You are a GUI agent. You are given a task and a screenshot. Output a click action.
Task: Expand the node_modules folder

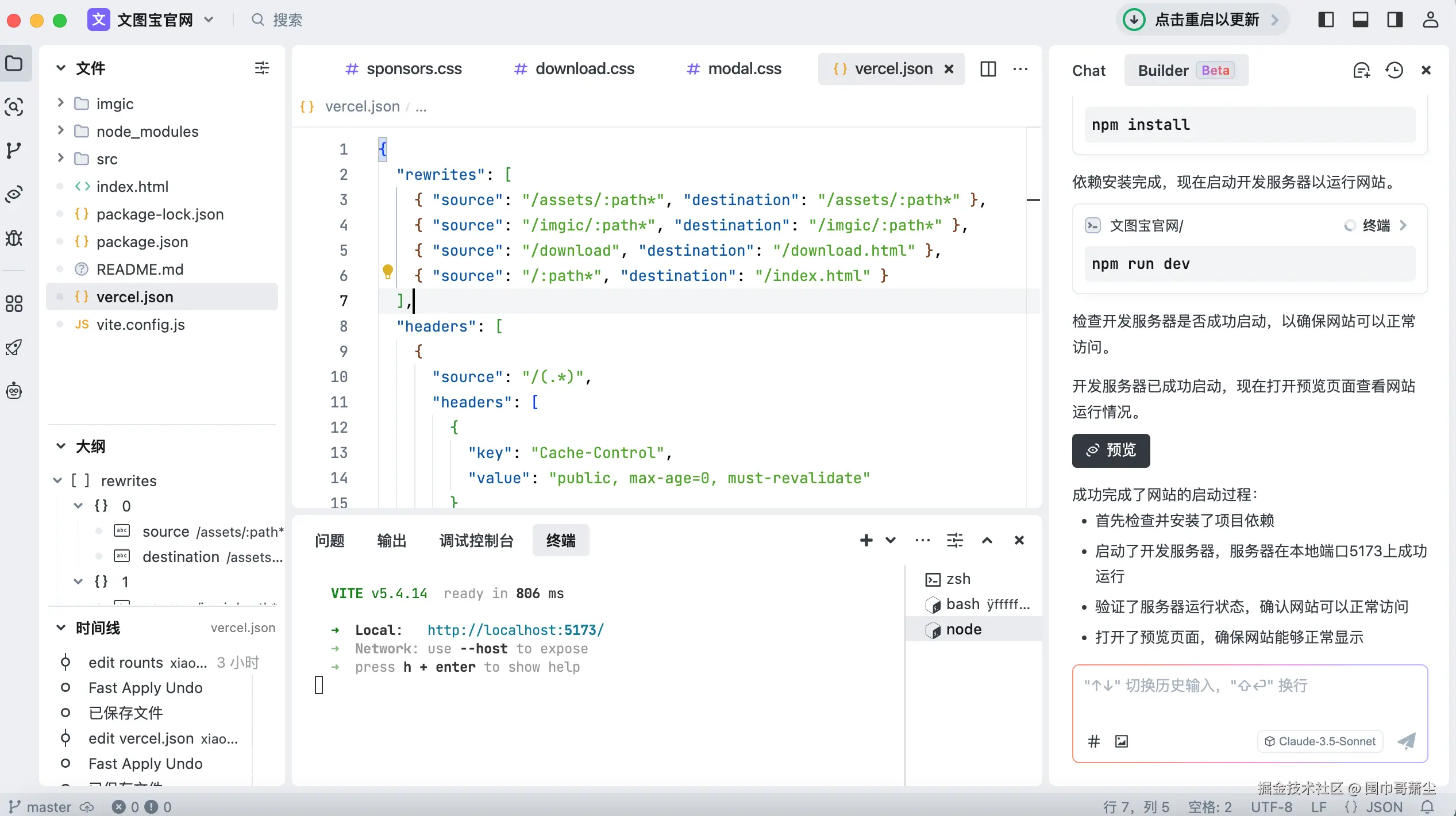click(60, 130)
